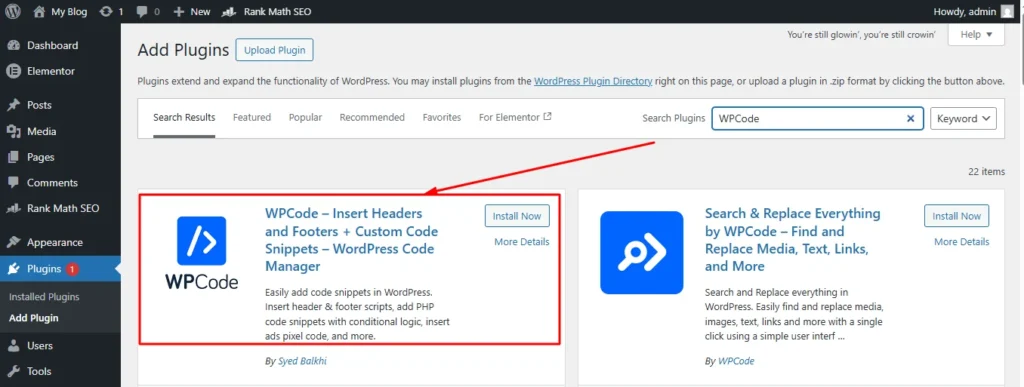Open Rank Math SEO sidebar icon

(x=13, y=209)
